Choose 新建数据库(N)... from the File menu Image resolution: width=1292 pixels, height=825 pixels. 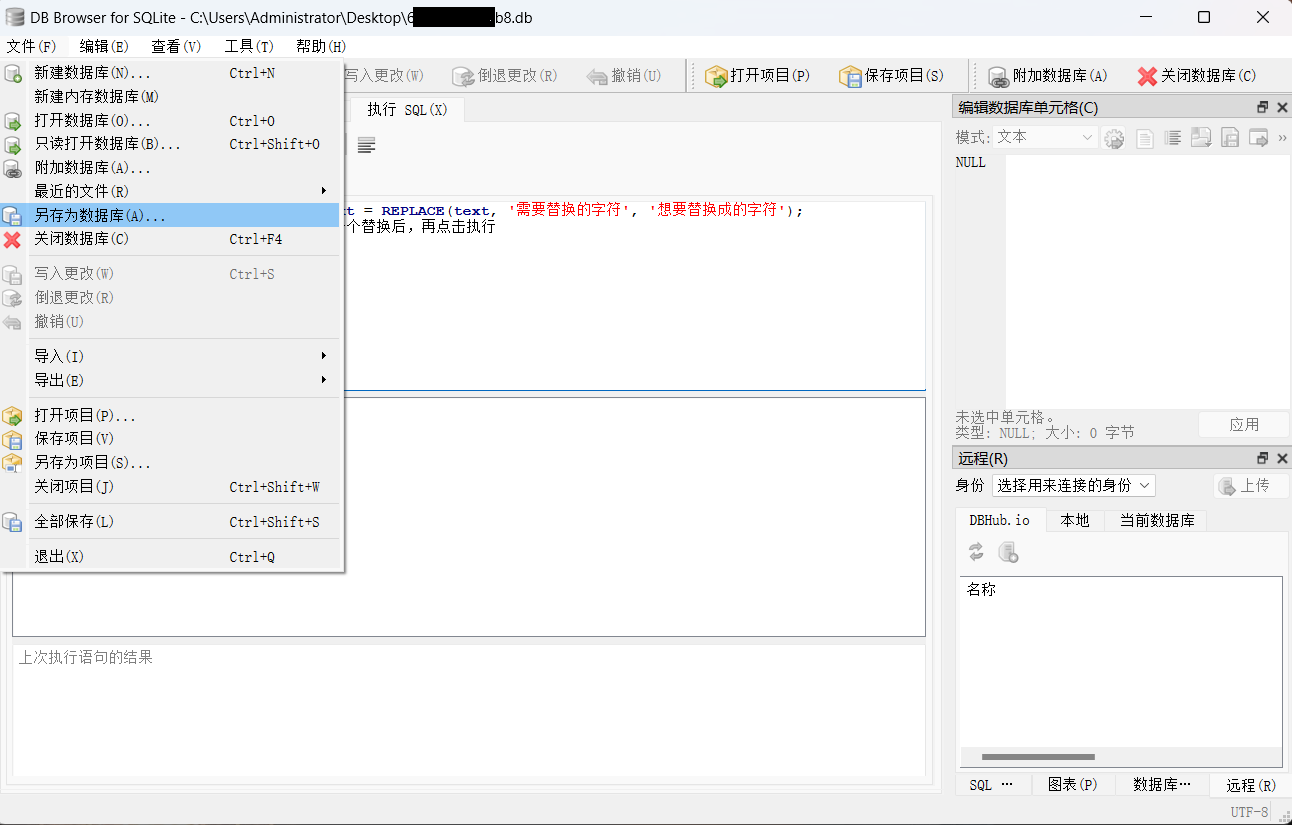pos(171,73)
